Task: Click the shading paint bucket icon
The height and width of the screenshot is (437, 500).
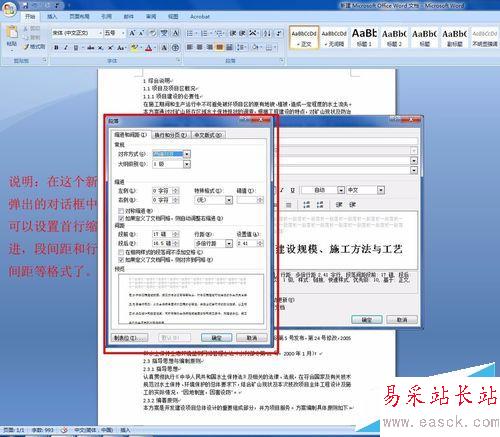Action: (255, 47)
